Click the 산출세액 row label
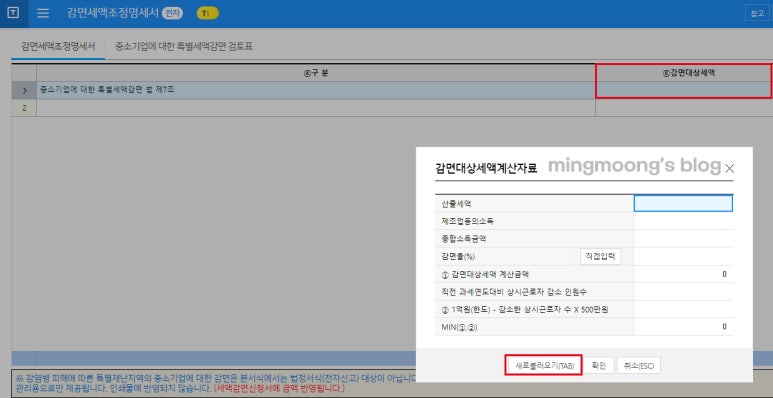Image resolution: width=773 pixels, height=398 pixels. point(457,203)
